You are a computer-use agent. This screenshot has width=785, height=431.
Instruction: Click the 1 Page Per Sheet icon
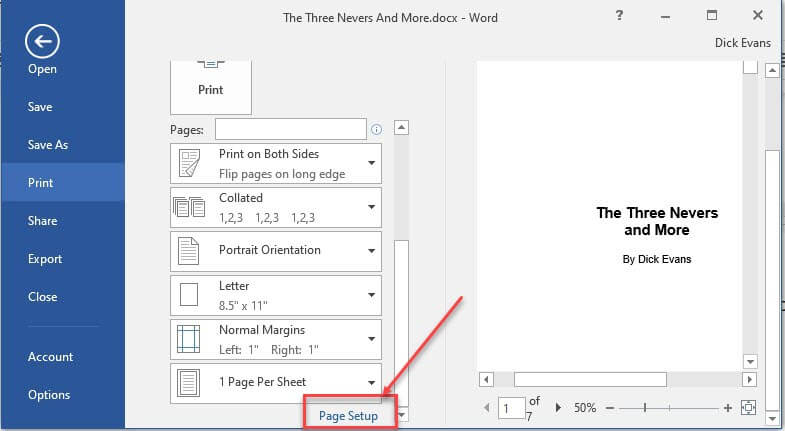pyautogui.click(x=189, y=382)
